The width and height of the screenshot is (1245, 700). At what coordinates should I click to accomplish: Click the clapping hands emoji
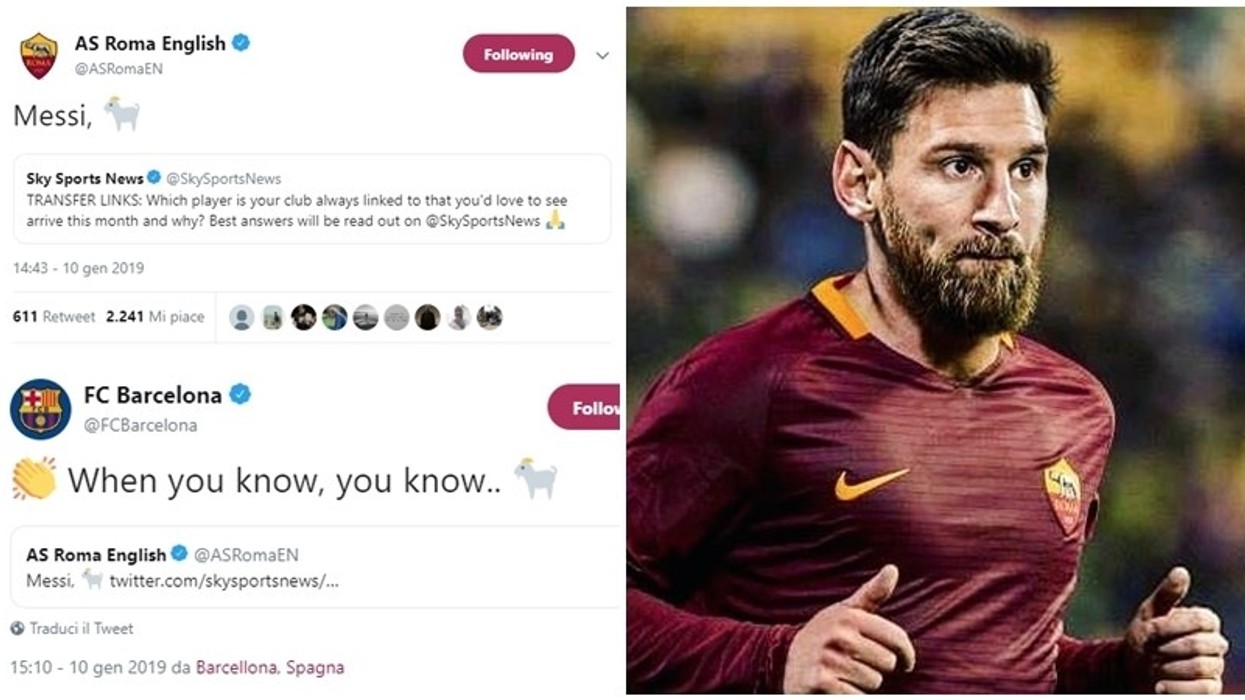(34, 479)
